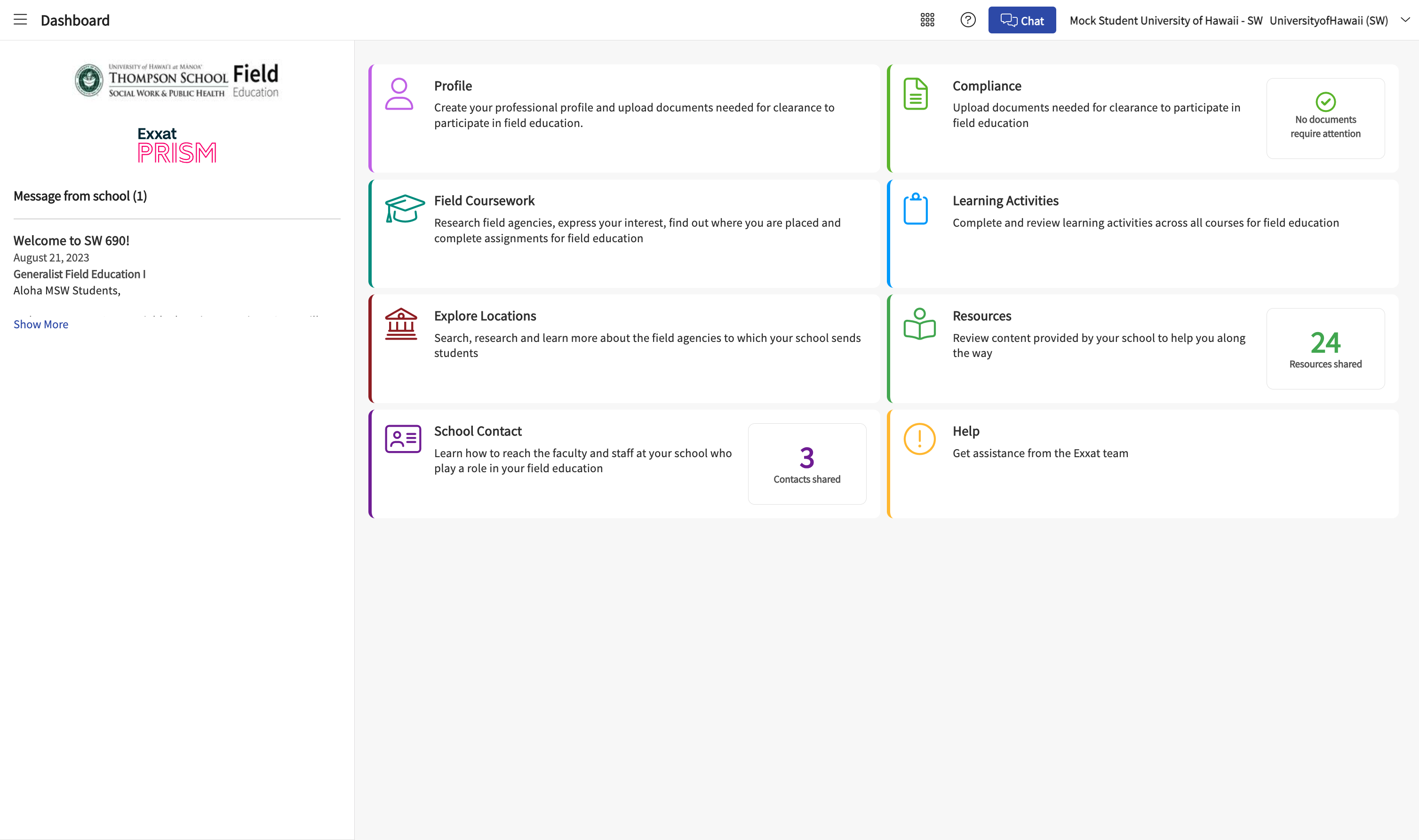
Task: Open the 24 Resources shared box
Action: [1325, 349]
